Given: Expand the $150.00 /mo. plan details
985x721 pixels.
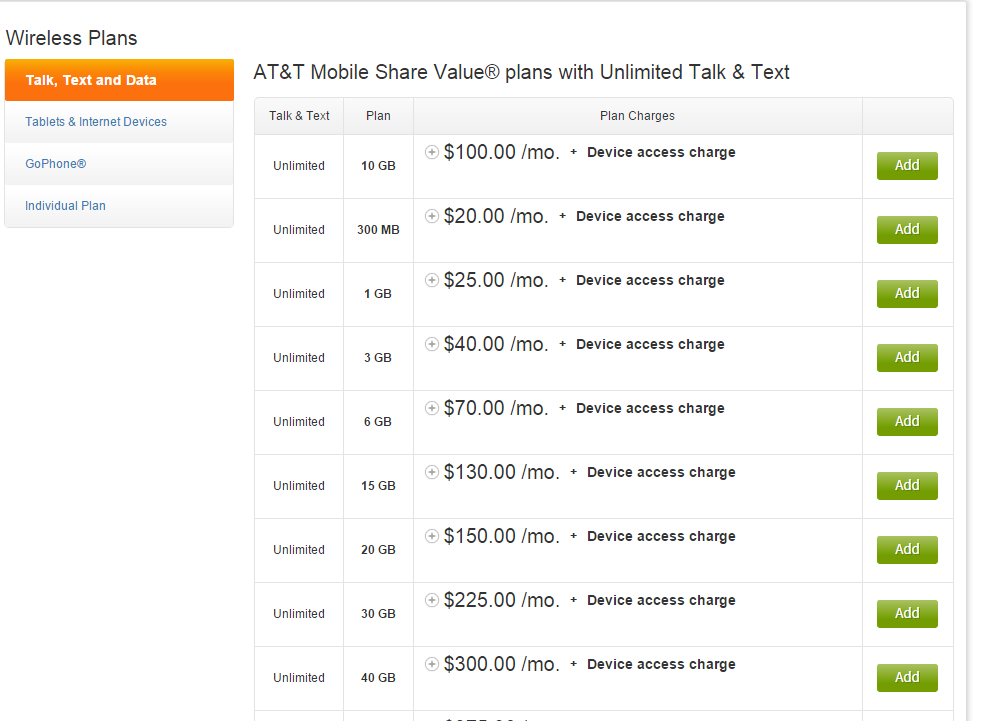Looking at the screenshot, I should [432, 536].
